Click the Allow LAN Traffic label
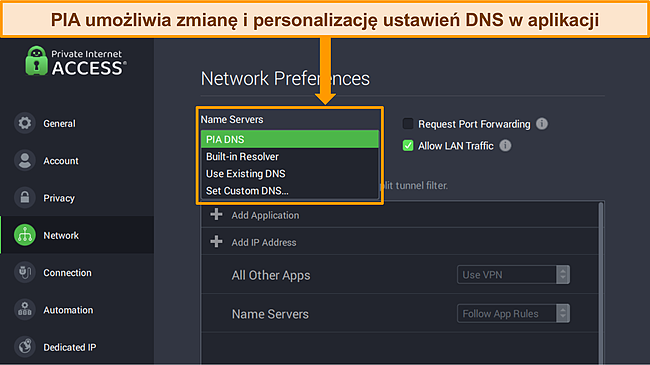650x365 pixels. pos(456,146)
